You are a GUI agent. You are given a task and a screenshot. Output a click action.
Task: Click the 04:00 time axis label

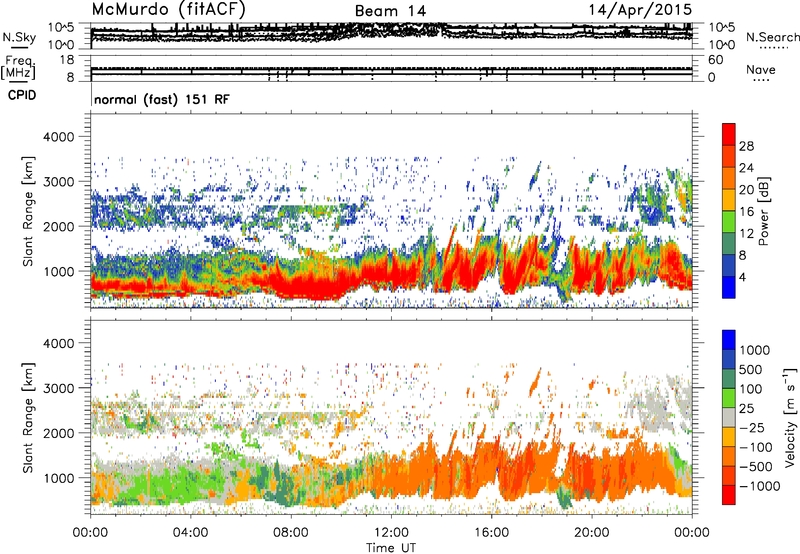(x=191, y=533)
